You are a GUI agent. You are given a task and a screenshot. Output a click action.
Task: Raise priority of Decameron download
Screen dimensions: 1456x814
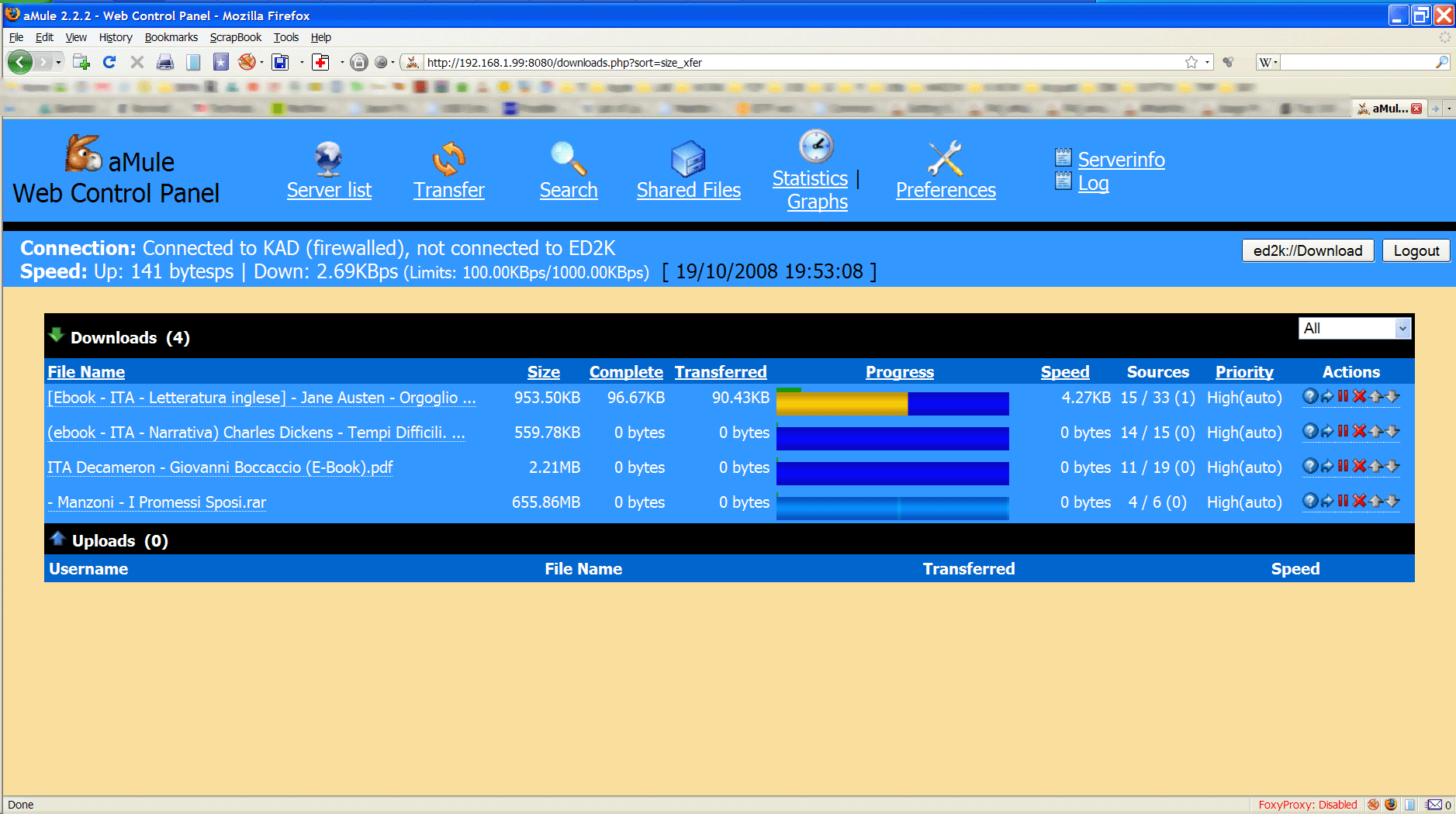[1376, 466]
